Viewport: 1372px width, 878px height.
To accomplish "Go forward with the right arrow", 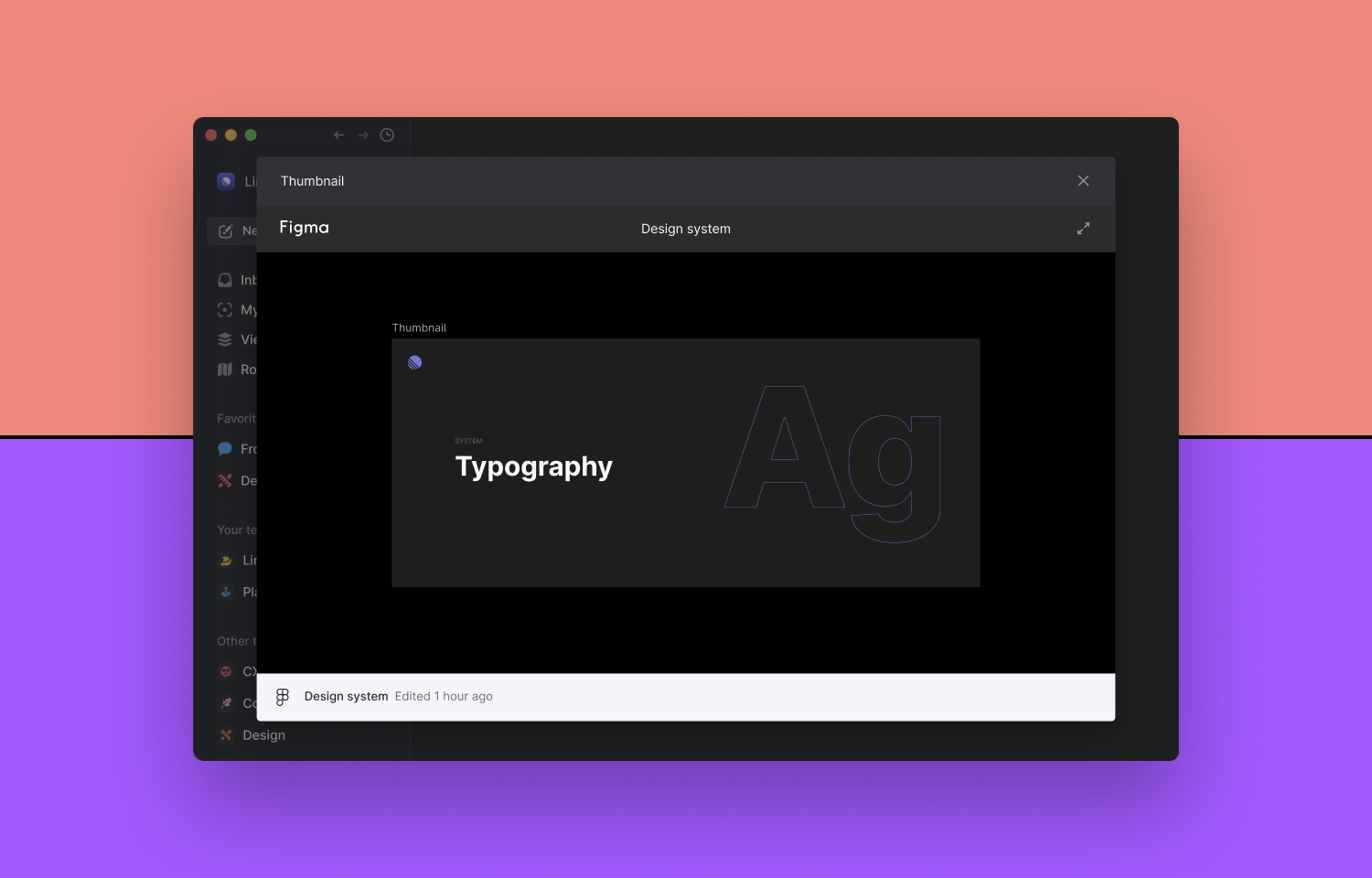I will pyautogui.click(x=363, y=135).
